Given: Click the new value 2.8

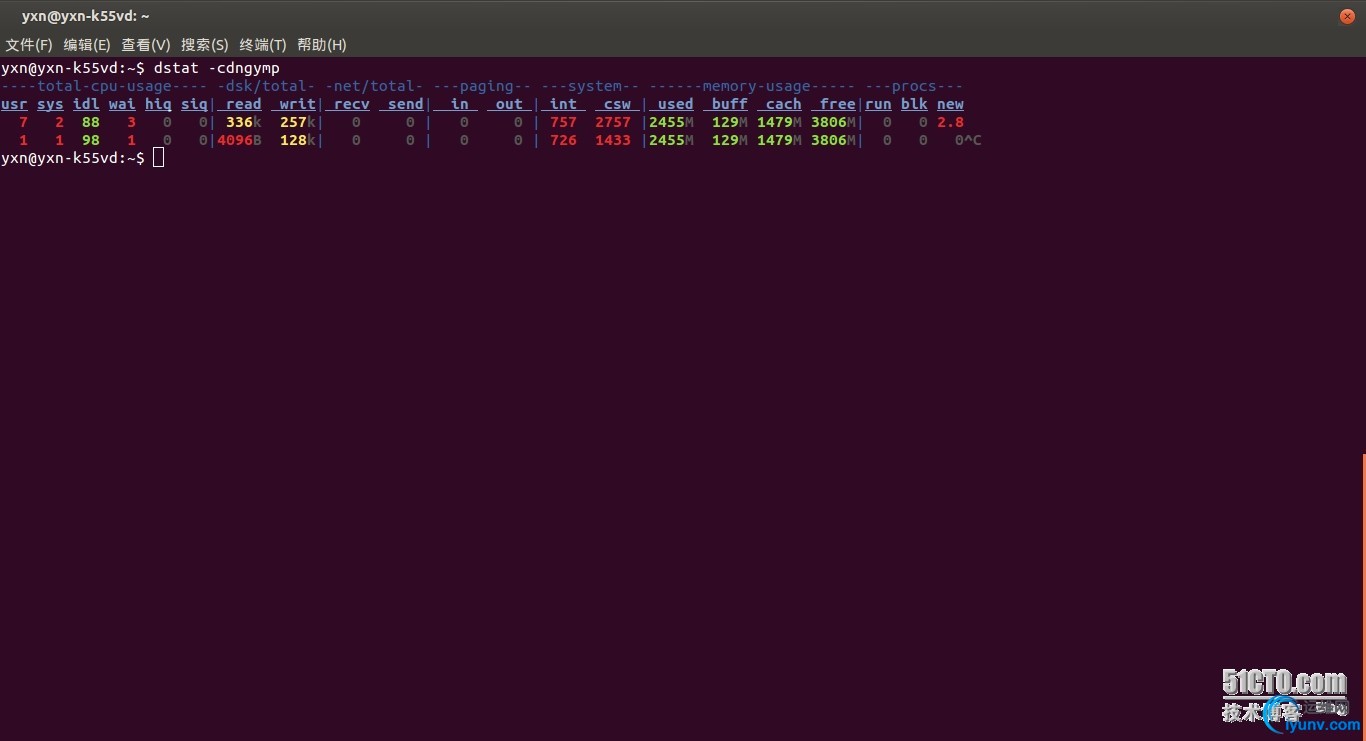Looking at the screenshot, I should tap(950, 122).
